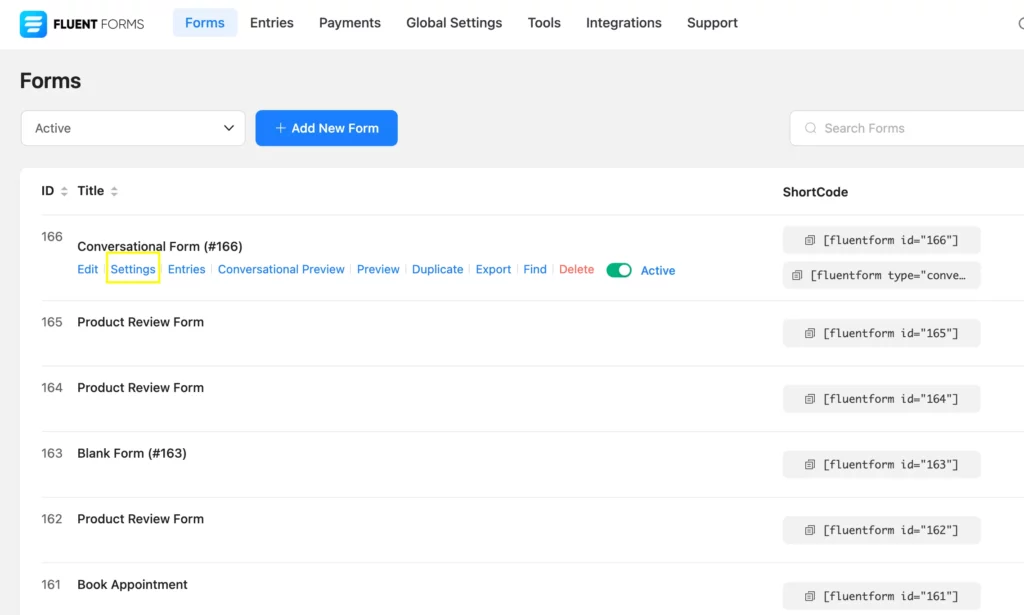The height and width of the screenshot is (615, 1024).
Task: Toggle Active switch for Conversational Form #166
Action: pyautogui.click(x=618, y=270)
